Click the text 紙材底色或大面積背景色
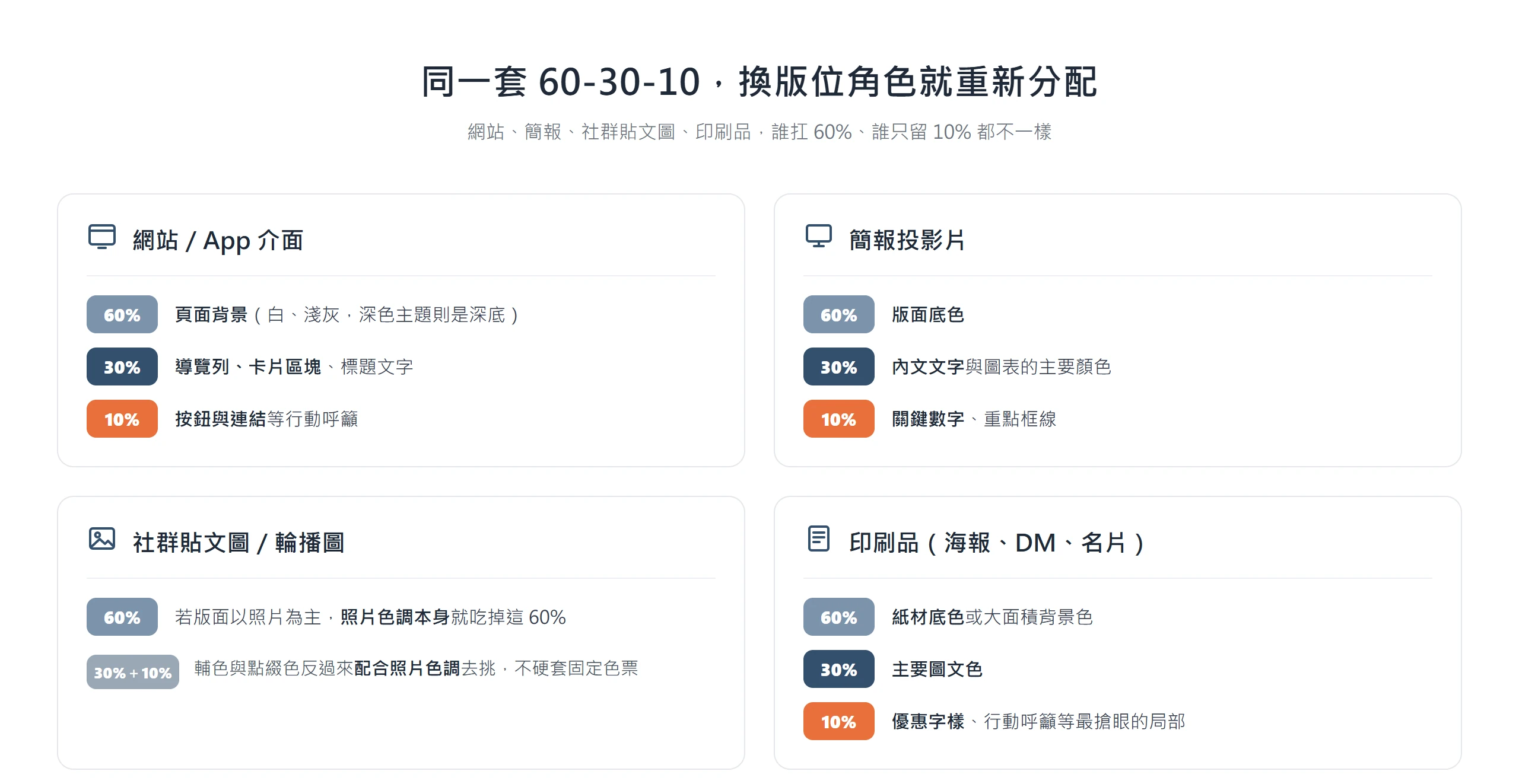The width and height of the screenshot is (1519, 784). (x=992, y=617)
